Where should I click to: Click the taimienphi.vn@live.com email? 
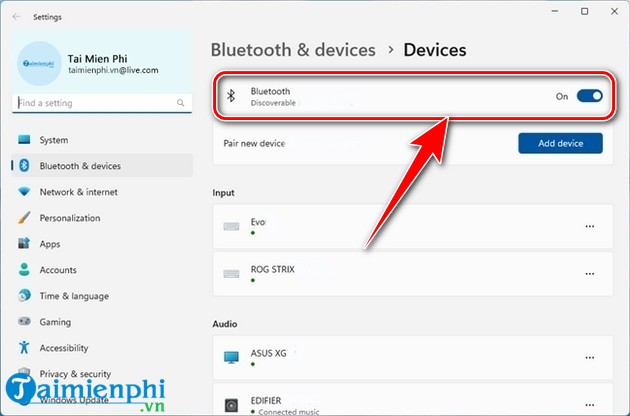tap(113, 70)
